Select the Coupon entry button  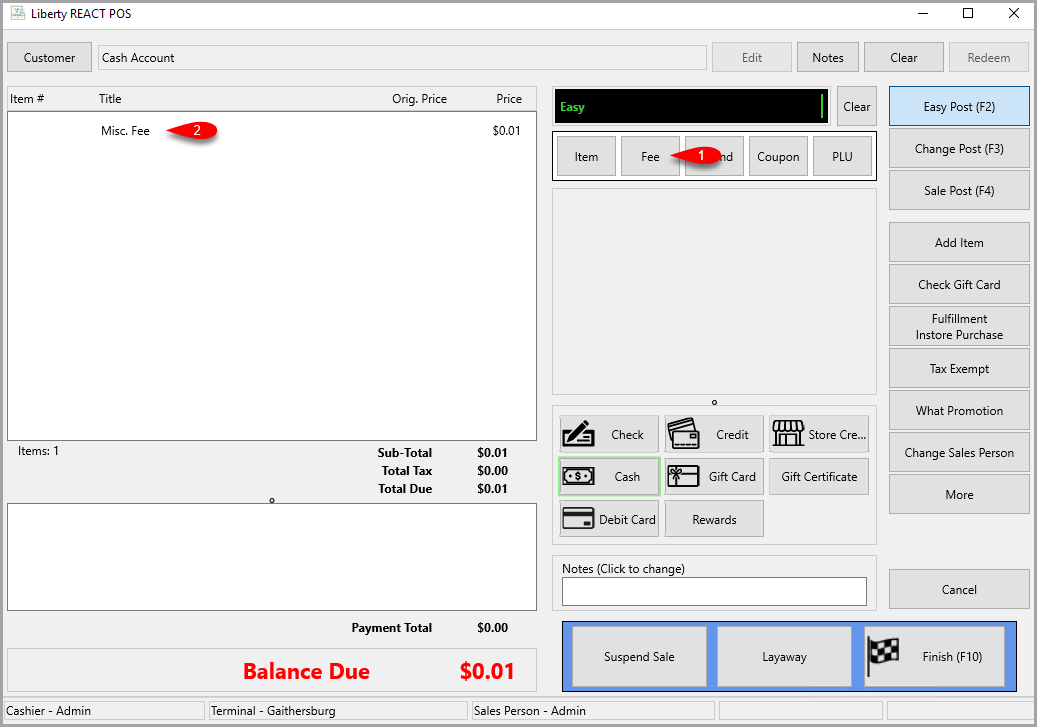[x=778, y=157]
